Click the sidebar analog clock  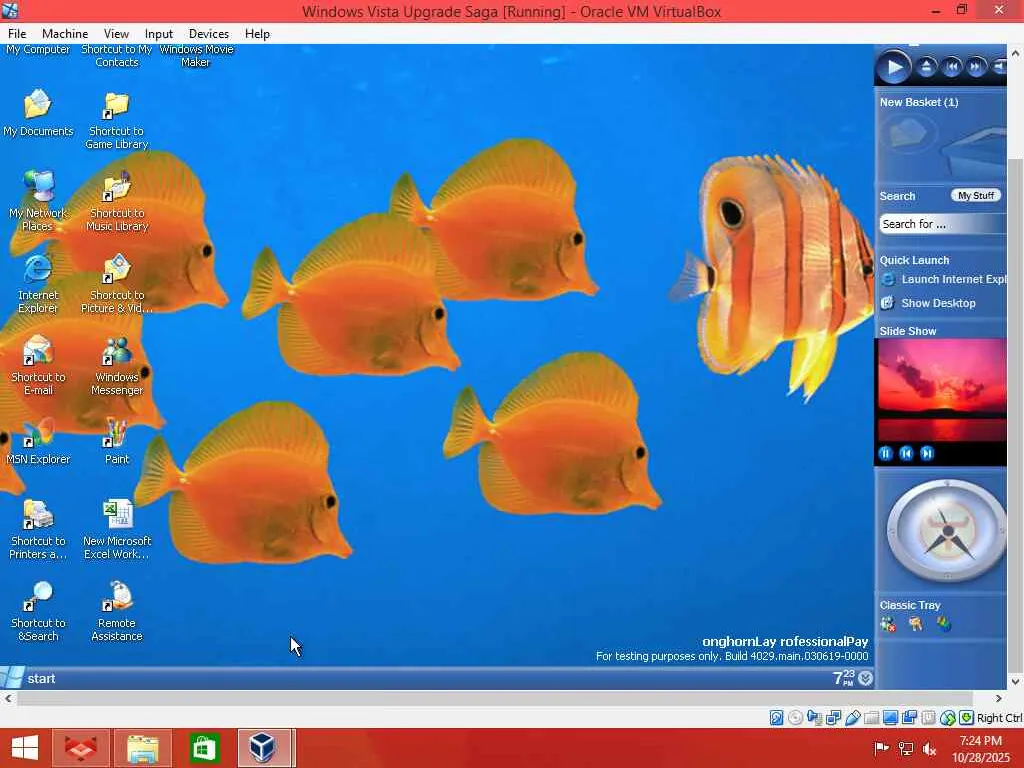point(946,531)
